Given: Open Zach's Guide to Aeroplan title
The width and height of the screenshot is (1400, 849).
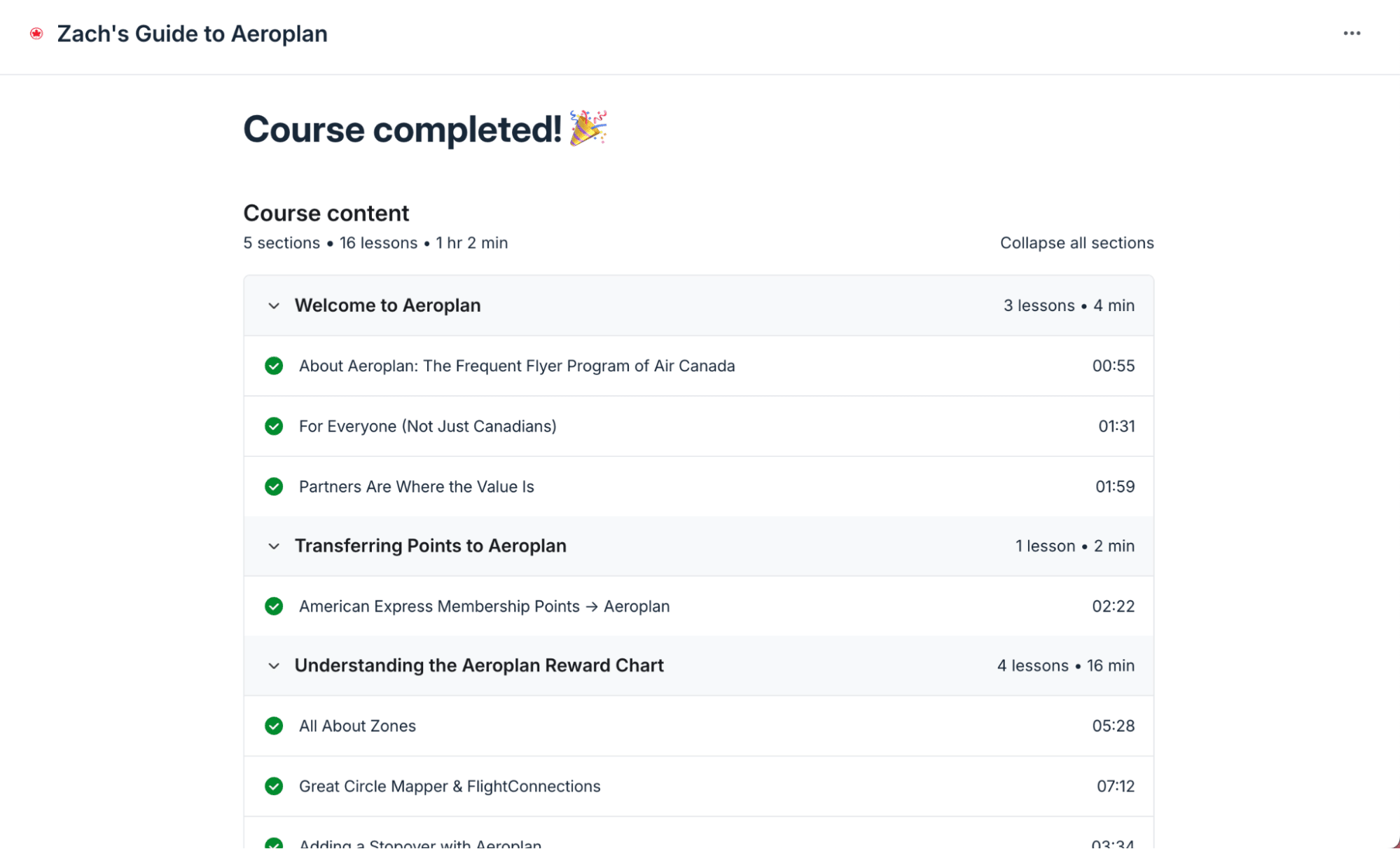Looking at the screenshot, I should coord(192,34).
